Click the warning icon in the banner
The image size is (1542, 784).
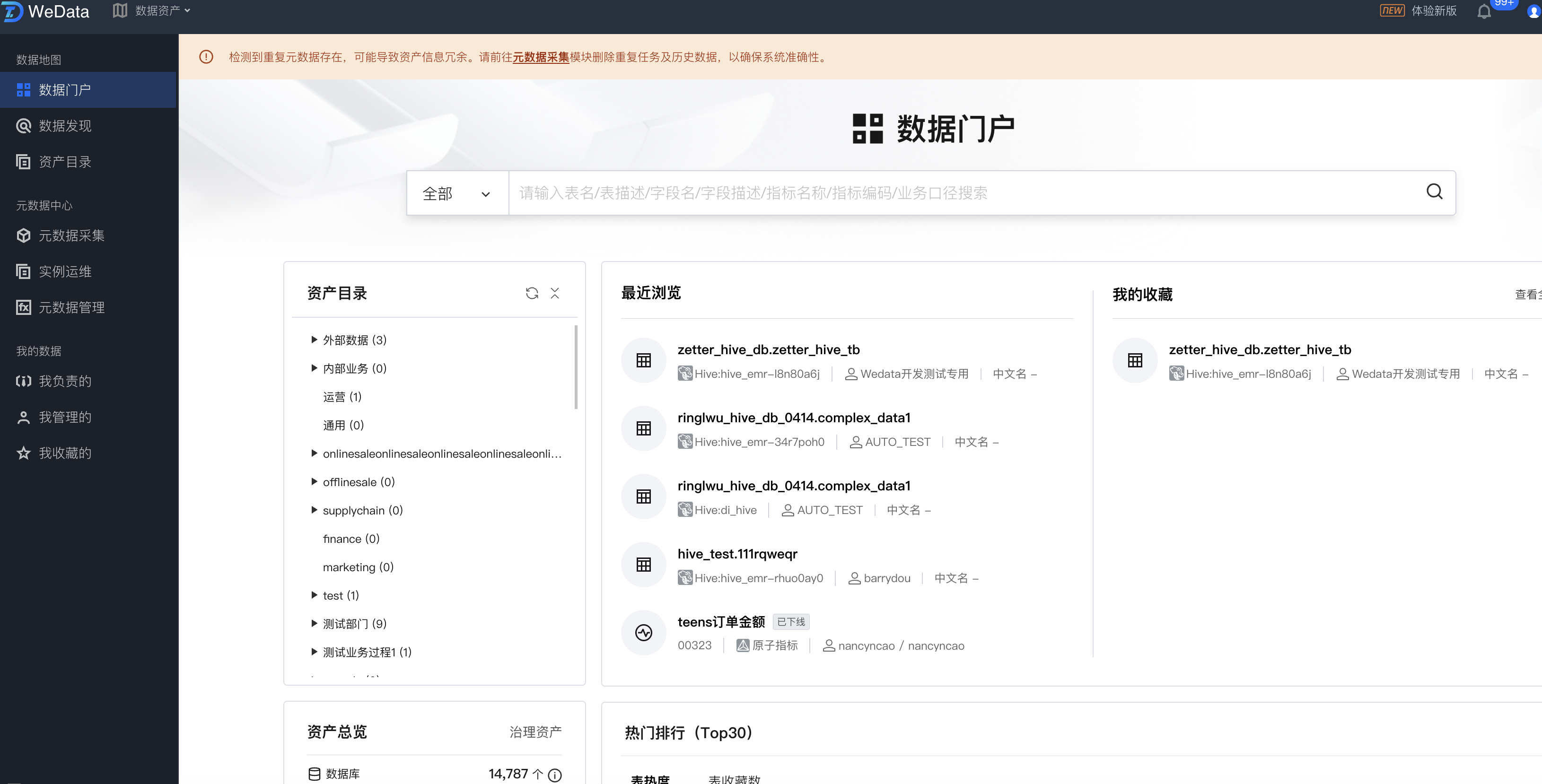206,57
